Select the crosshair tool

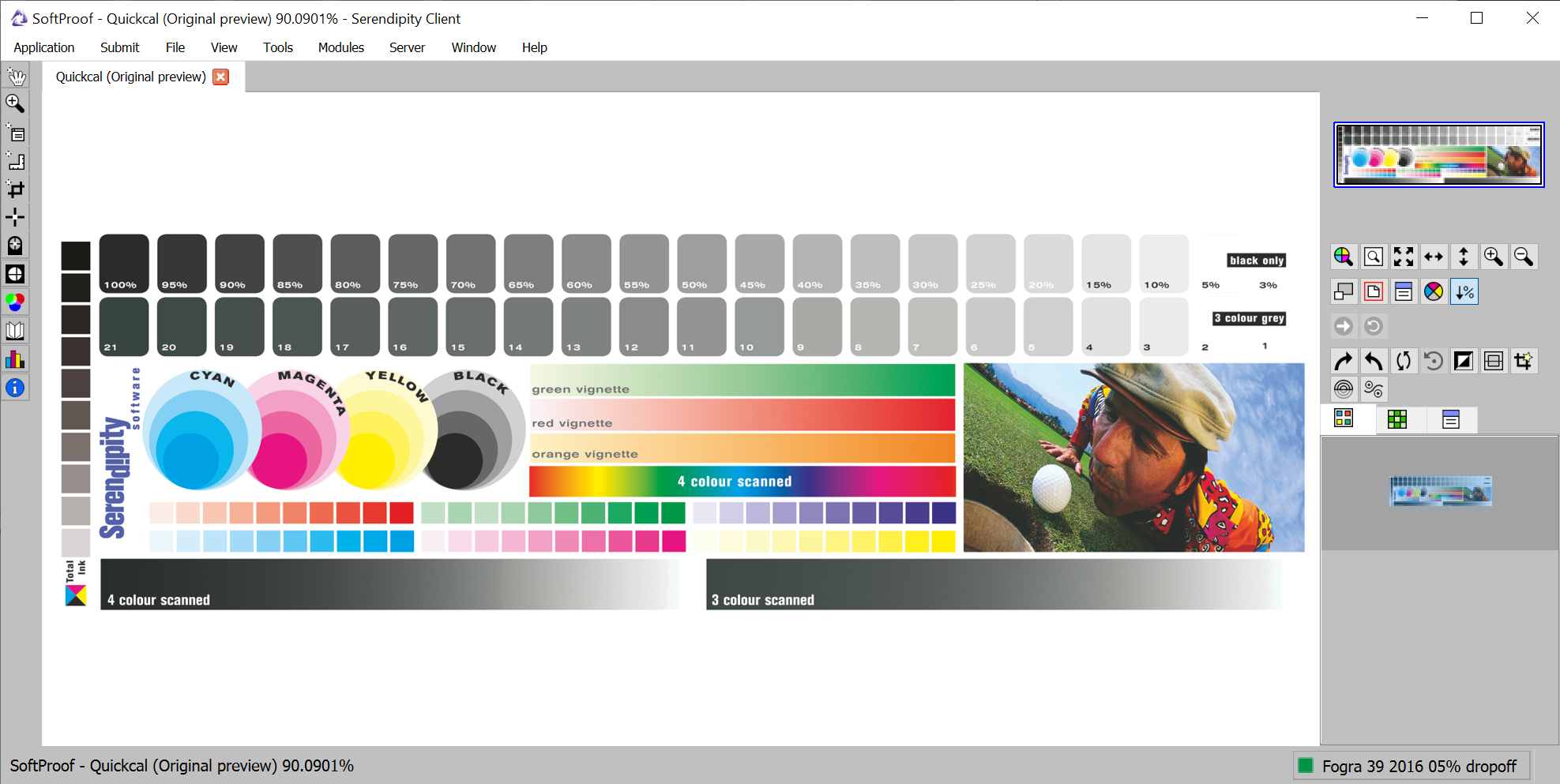click(x=15, y=217)
